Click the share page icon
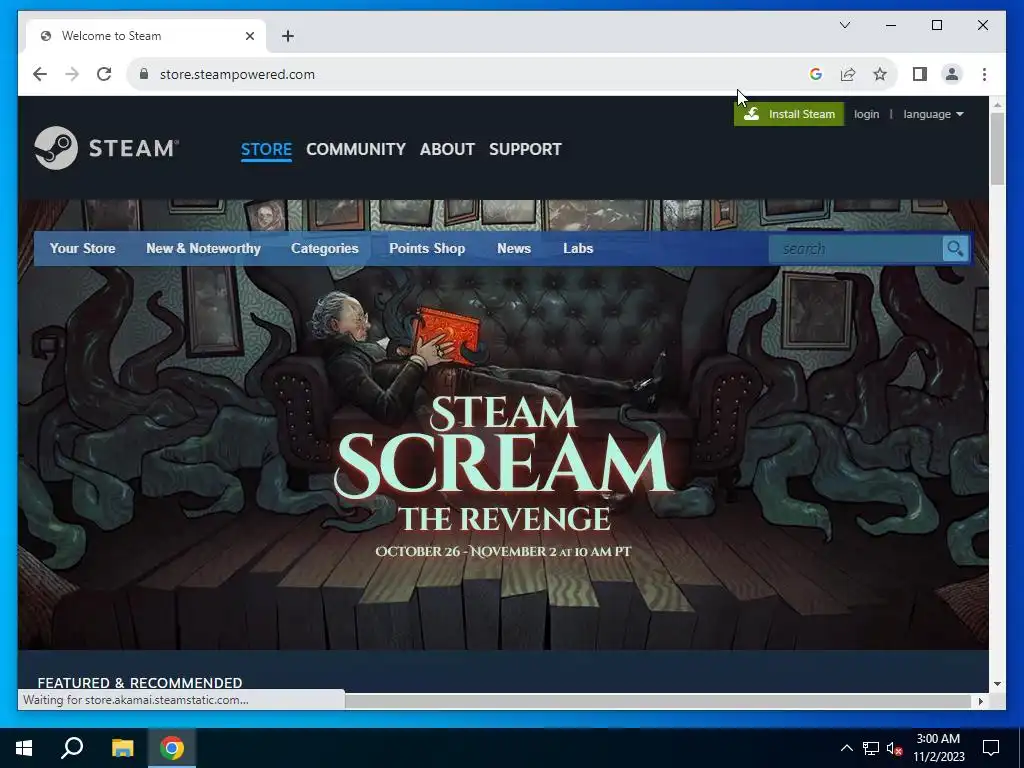 pos(848,74)
